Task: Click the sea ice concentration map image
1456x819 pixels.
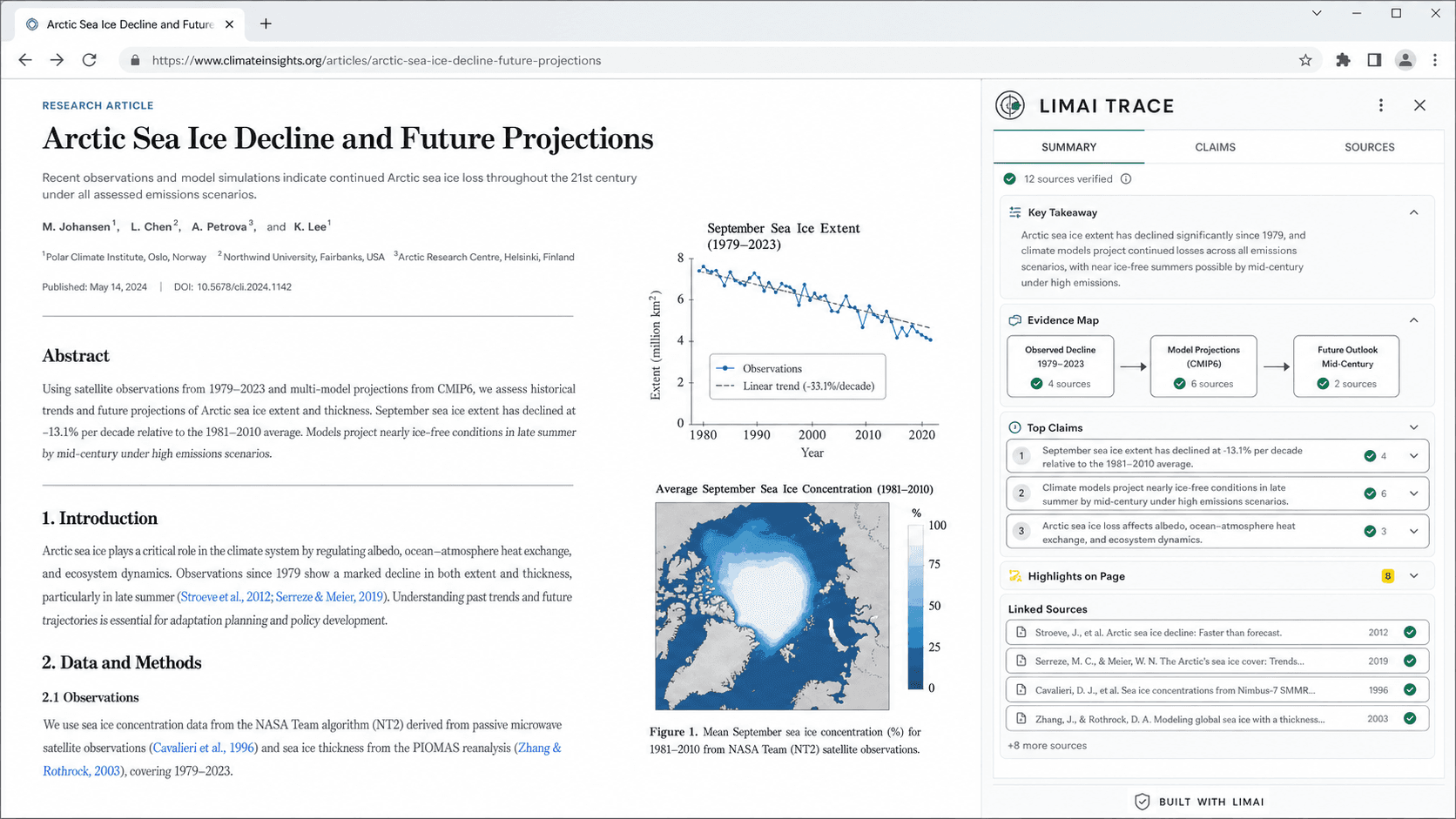Action: coord(772,607)
